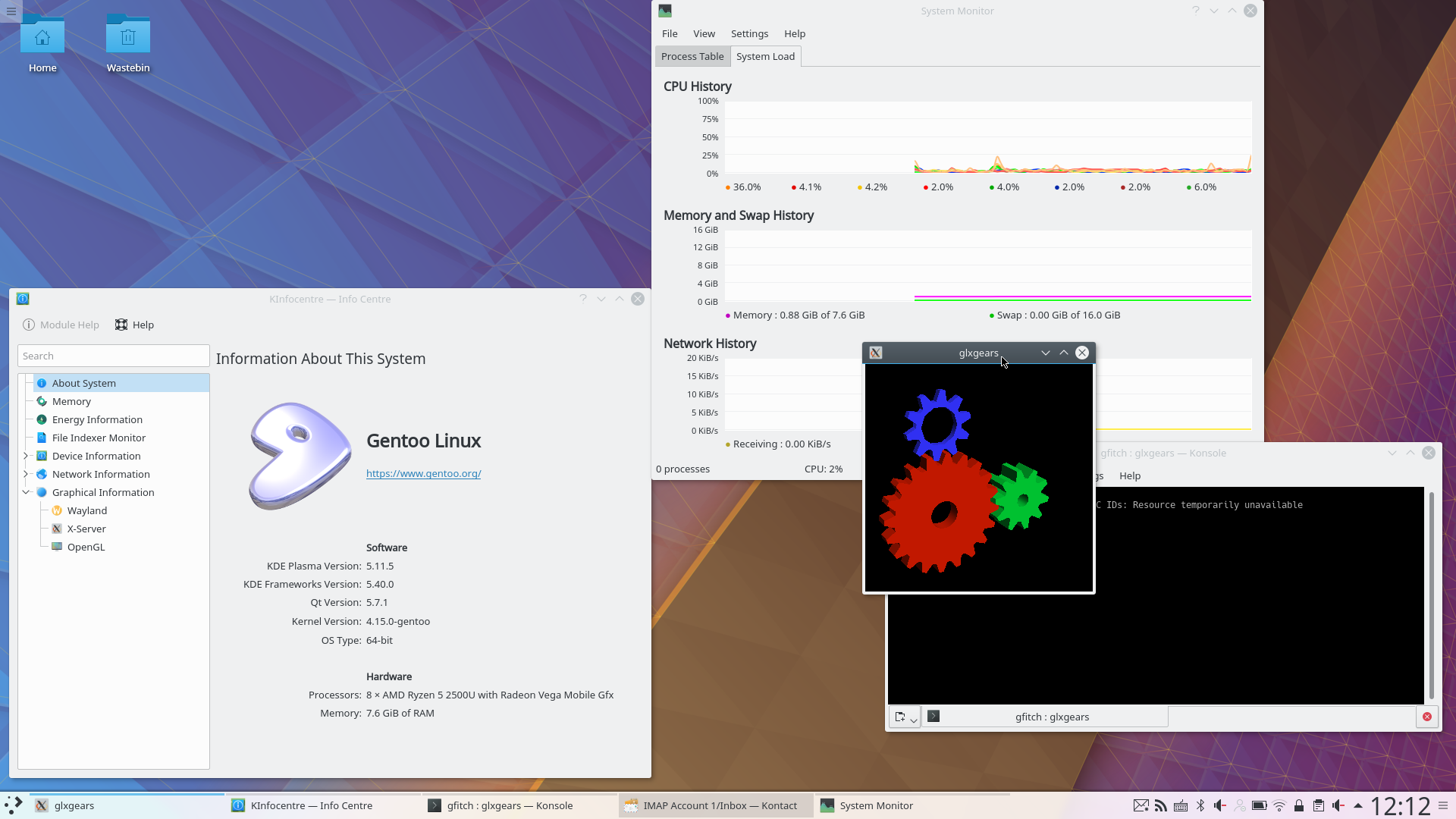This screenshot has height=819, width=1456.
Task: Switch to System Monitor in the taskbar
Action: 912,805
